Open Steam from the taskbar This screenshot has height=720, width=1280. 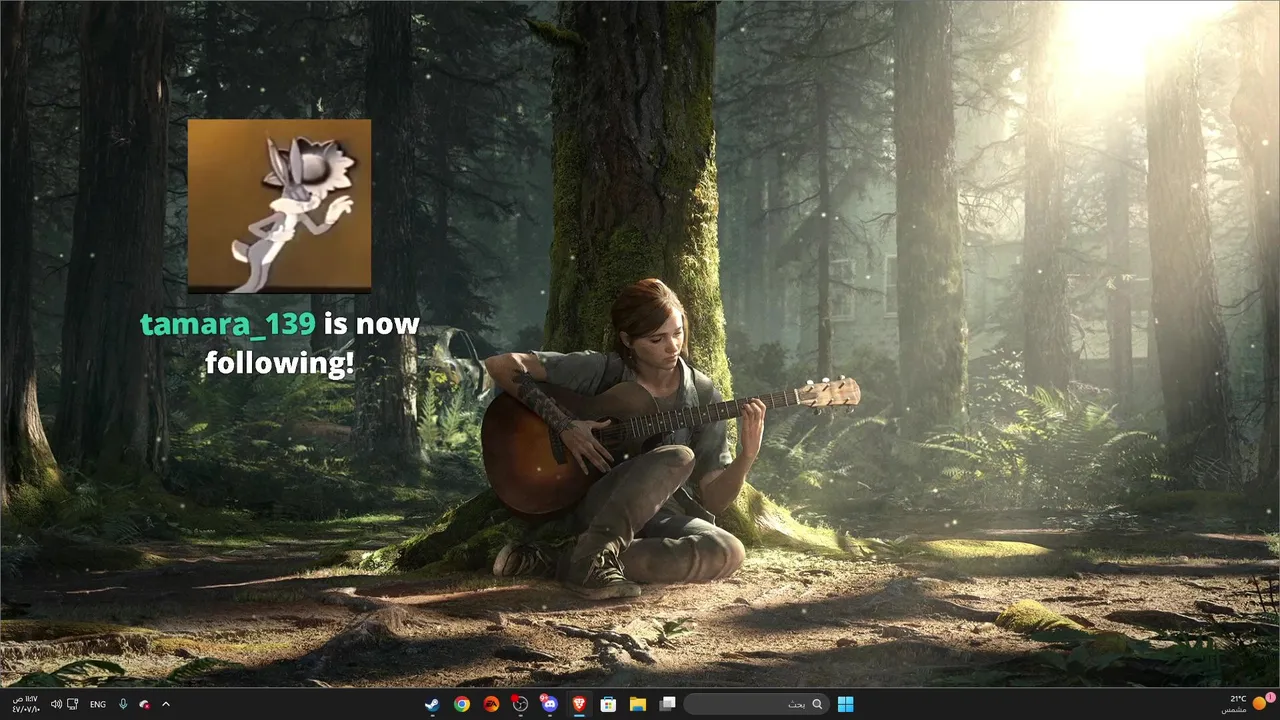click(431, 704)
